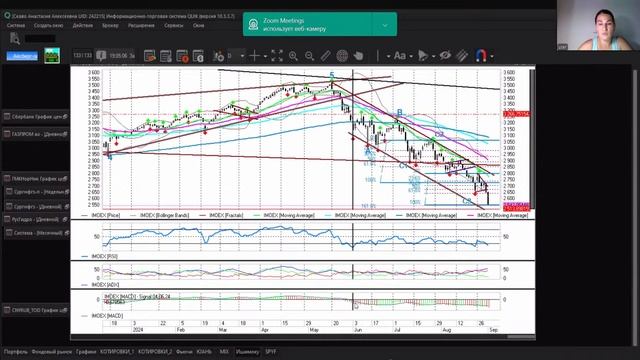Click the IMOEX [ADX] legend label
Screen dimensions: 640x360
point(105,284)
